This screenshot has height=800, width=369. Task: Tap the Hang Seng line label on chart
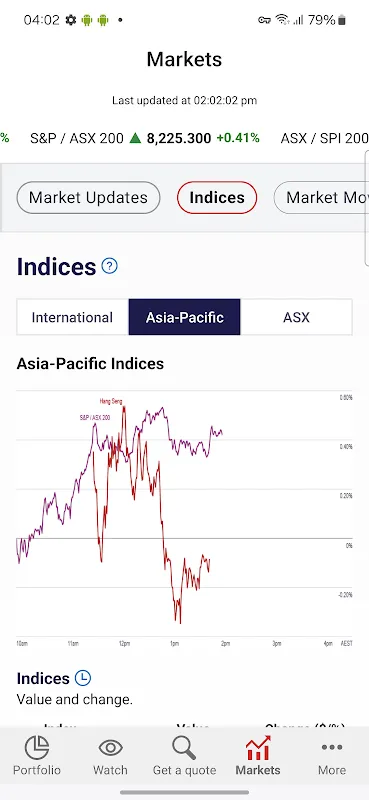[111, 402]
